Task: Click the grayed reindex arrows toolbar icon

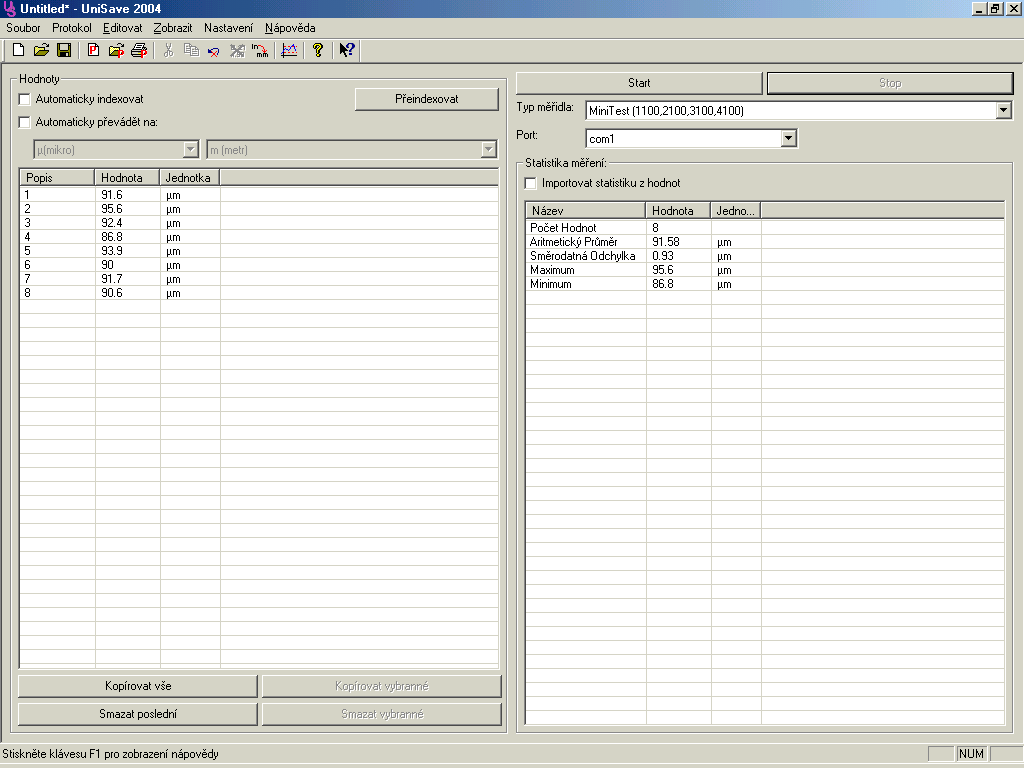Action: pyautogui.click(x=237, y=50)
